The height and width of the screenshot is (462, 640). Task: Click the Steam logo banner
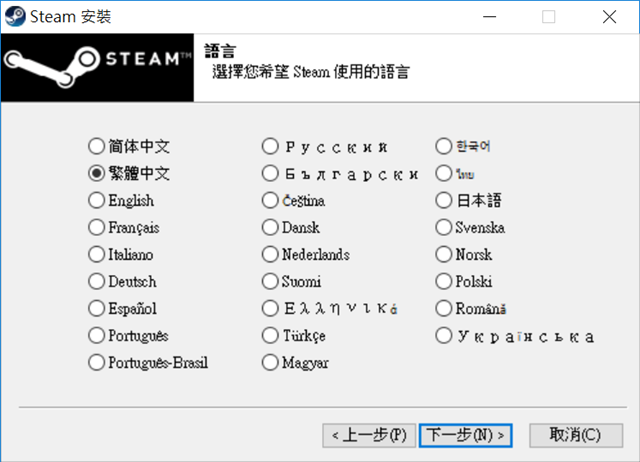click(x=97, y=67)
